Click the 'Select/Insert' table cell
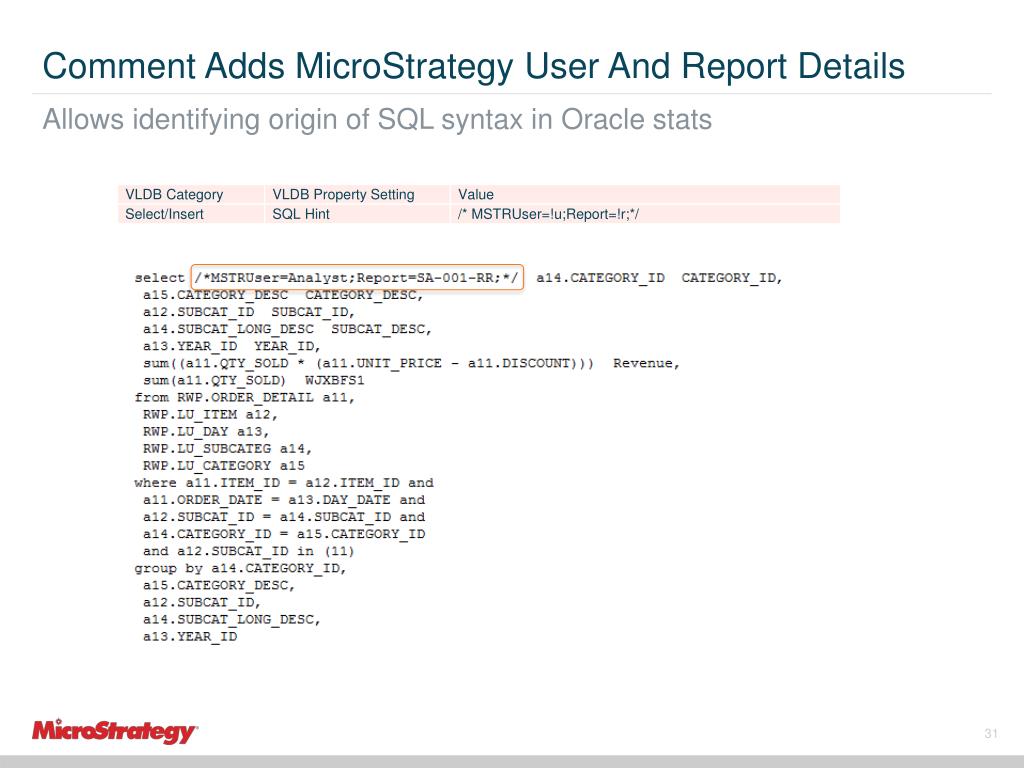This screenshot has width=1024, height=768. 191,214
